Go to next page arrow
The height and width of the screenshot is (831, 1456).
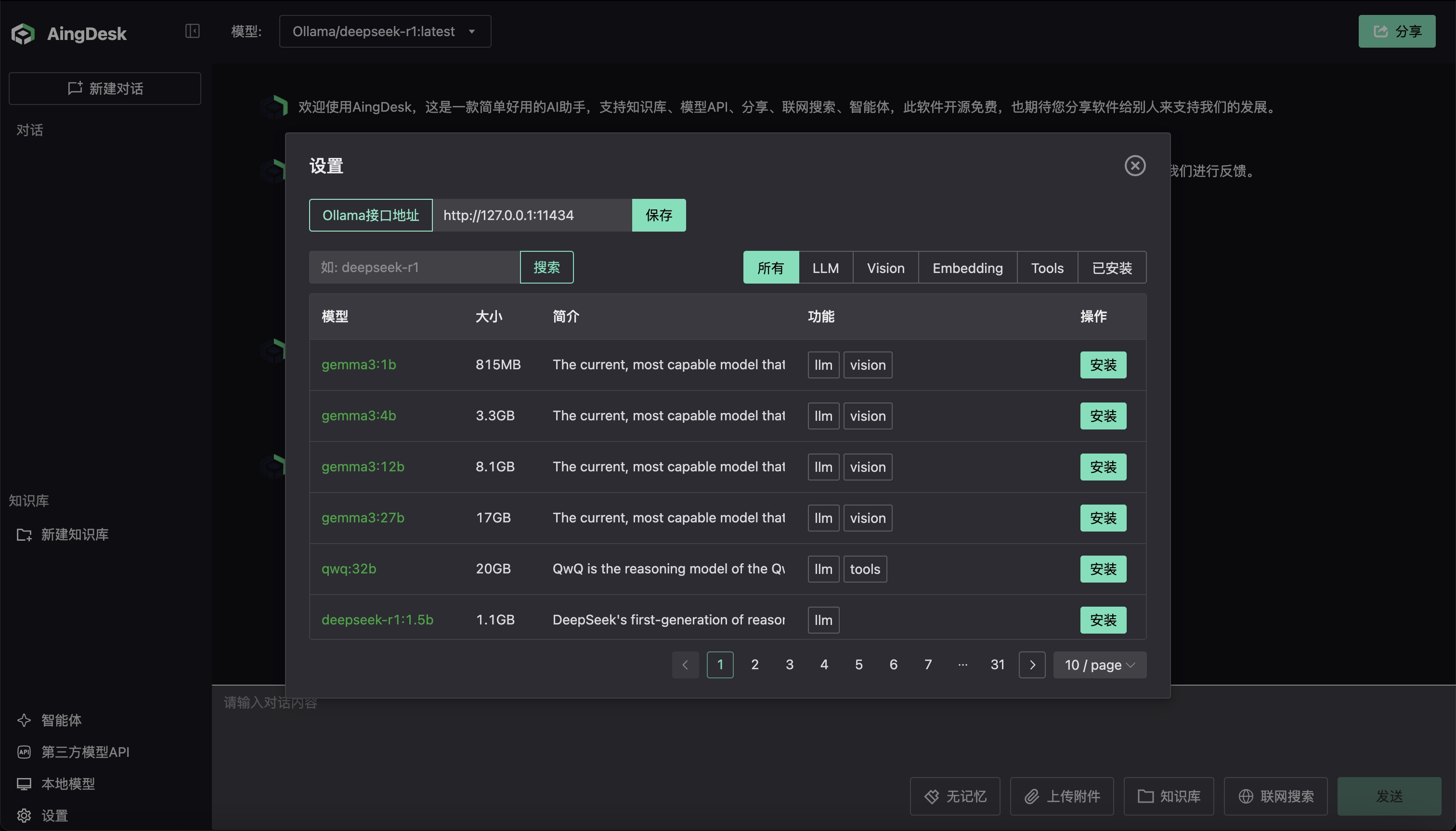[1032, 665]
